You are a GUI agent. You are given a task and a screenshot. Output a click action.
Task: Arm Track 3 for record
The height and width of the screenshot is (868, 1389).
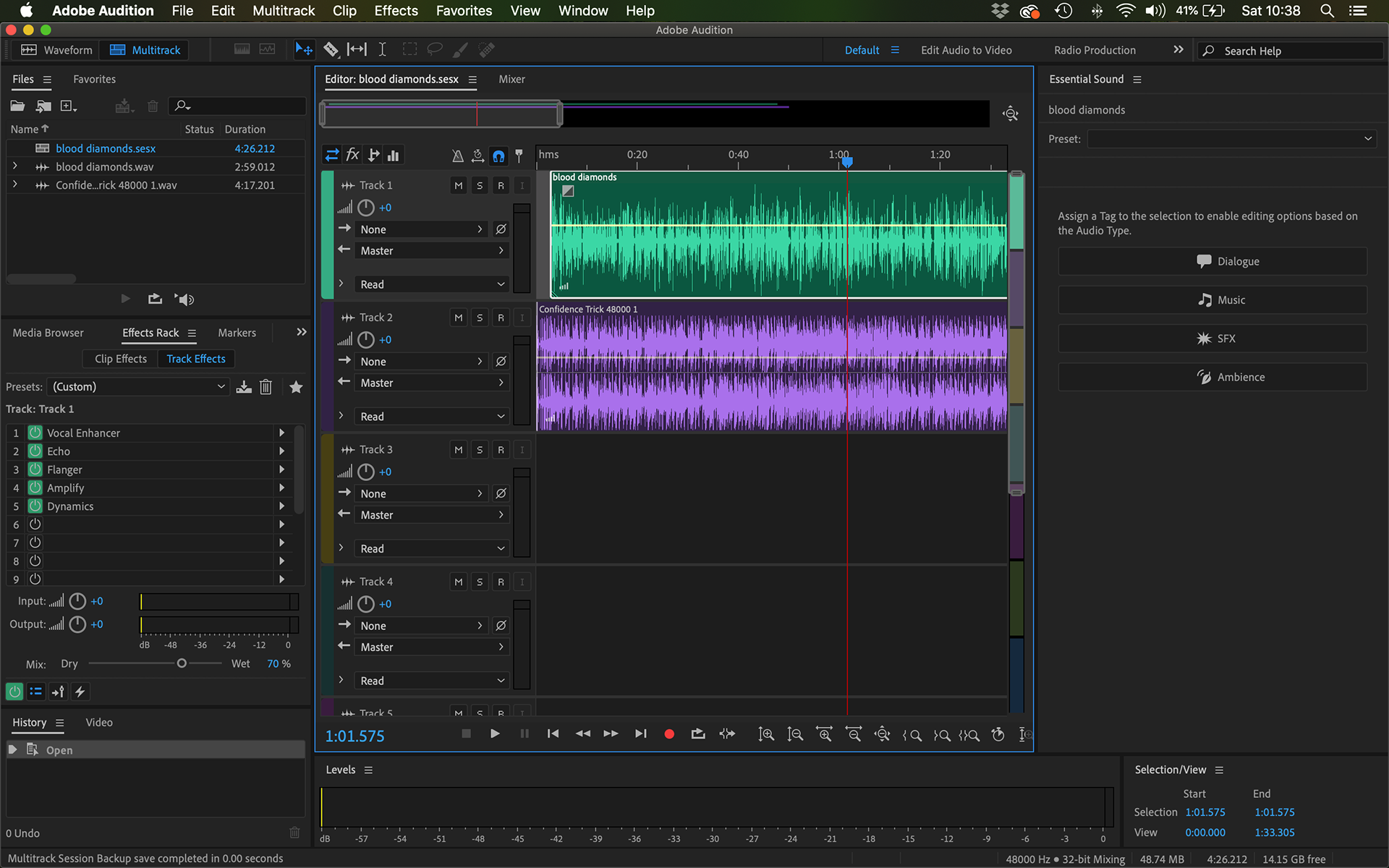point(501,450)
